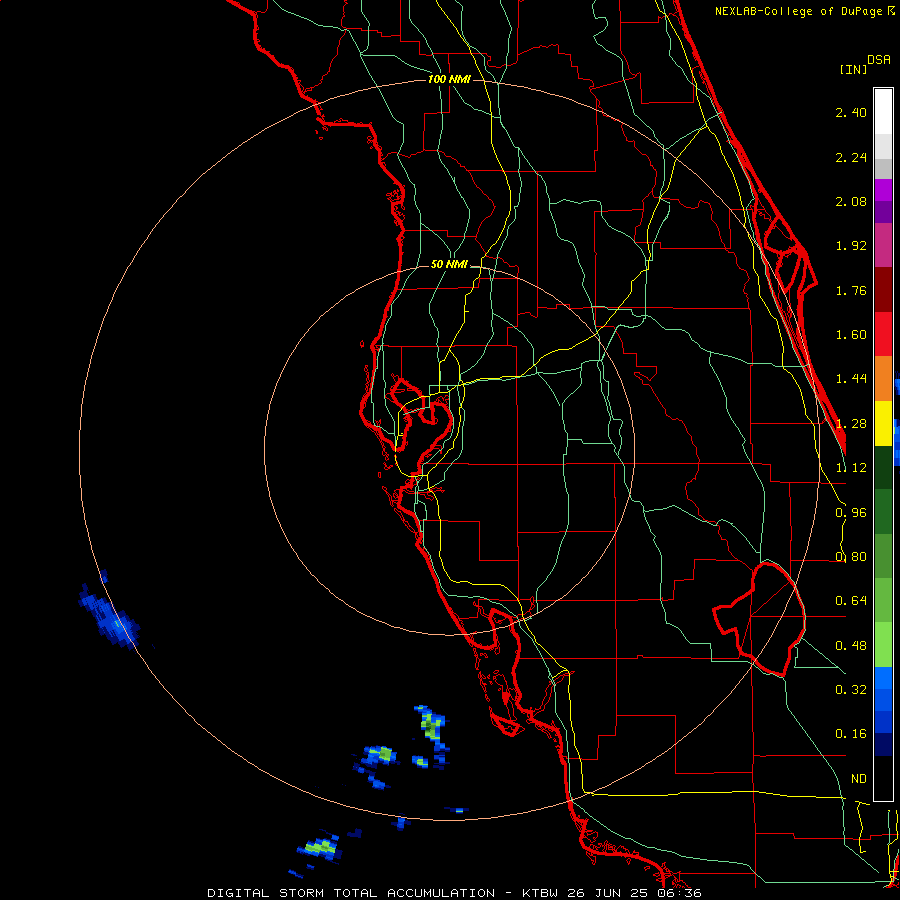Click the 100 NMI range ring label

tap(449, 79)
